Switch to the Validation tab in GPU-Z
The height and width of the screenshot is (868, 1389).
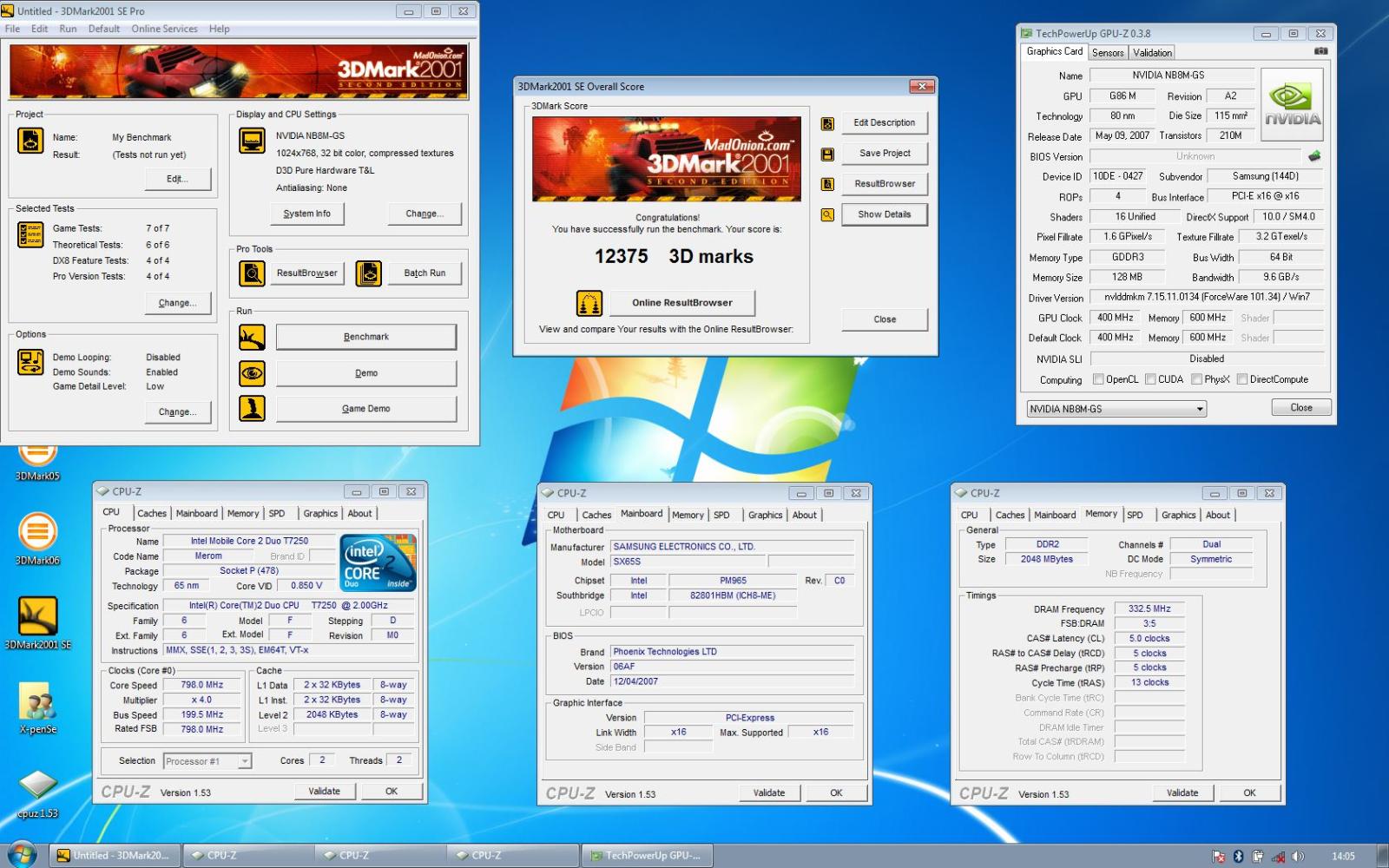(x=1152, y=53)
